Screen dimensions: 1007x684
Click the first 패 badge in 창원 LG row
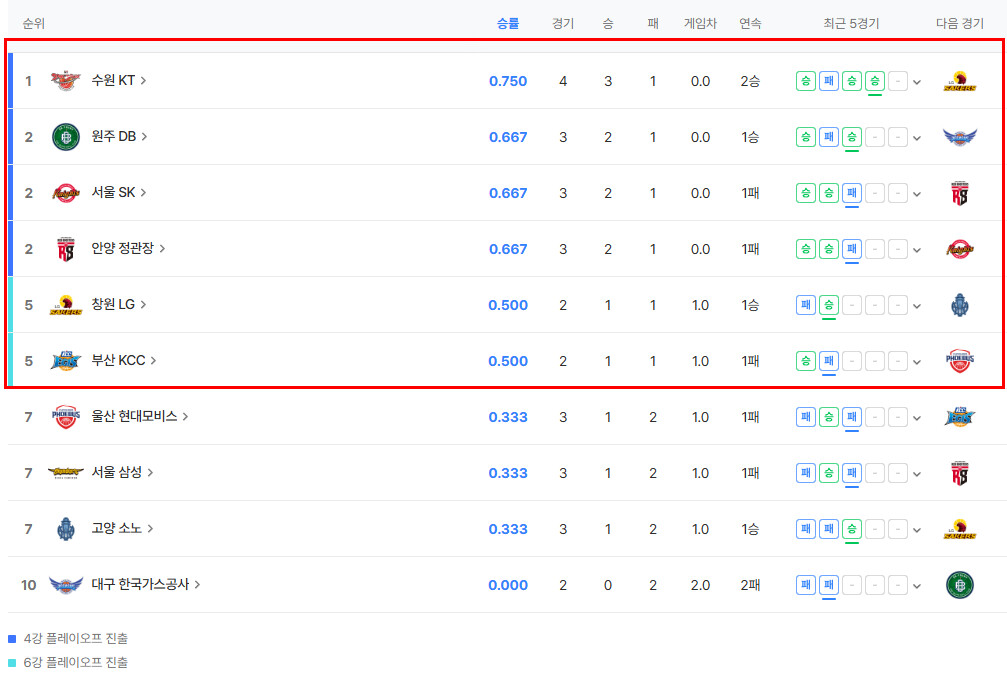pos(805,305)
